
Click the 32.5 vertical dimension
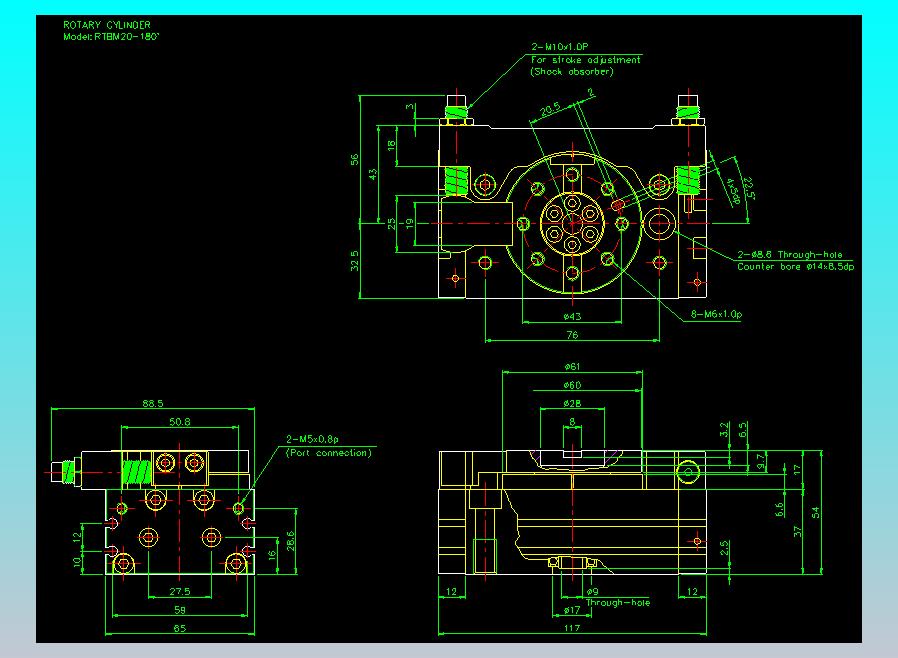[x=355, y=261]
